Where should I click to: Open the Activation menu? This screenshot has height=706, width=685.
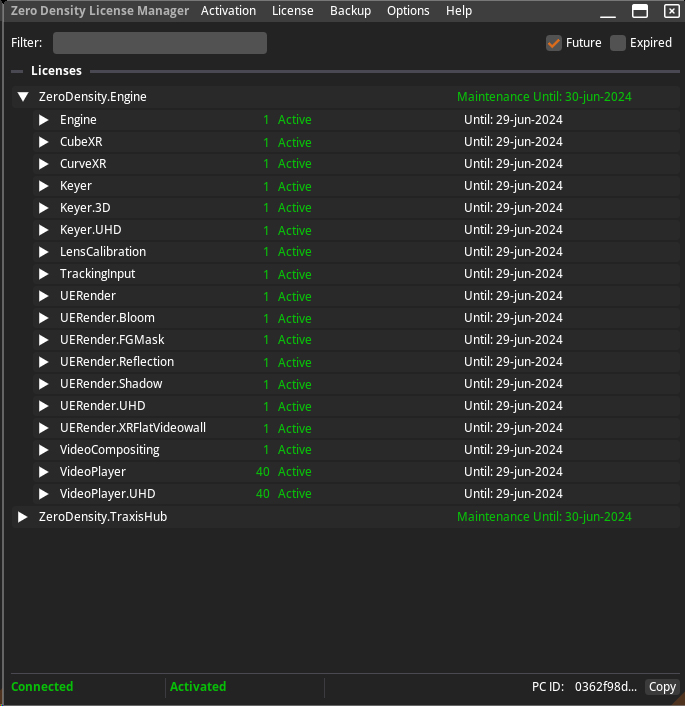pyautogui.click(x=228, y=11)
